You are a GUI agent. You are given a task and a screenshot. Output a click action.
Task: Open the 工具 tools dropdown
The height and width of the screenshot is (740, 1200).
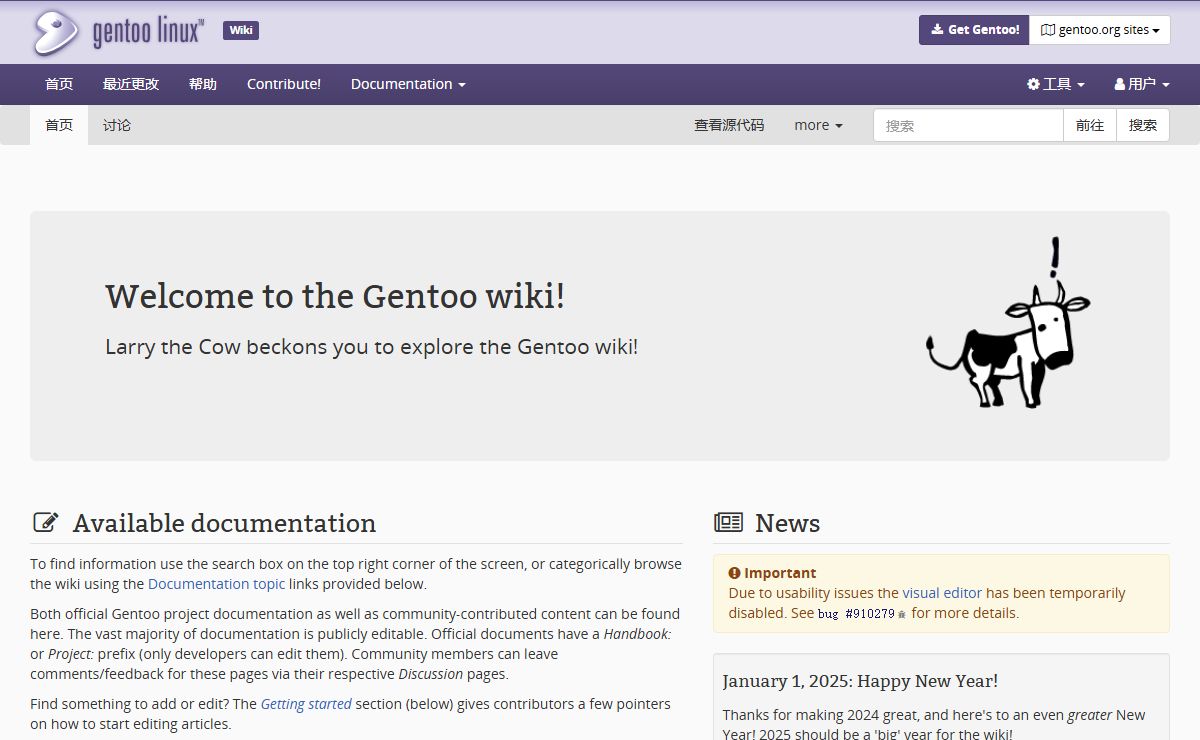(x=1056, y=84)
